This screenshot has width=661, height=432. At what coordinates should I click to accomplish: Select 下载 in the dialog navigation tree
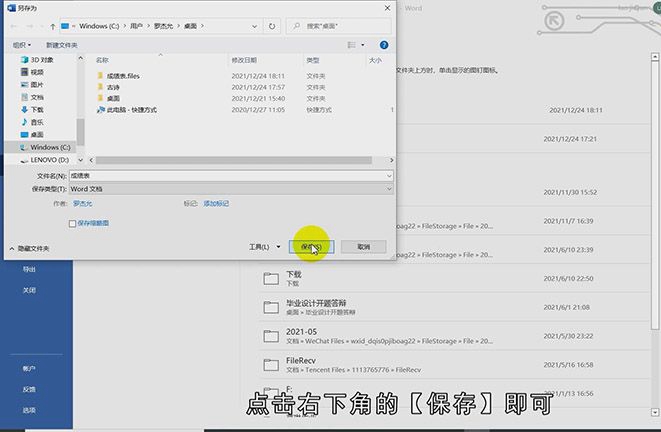click(x=32, y=110)
